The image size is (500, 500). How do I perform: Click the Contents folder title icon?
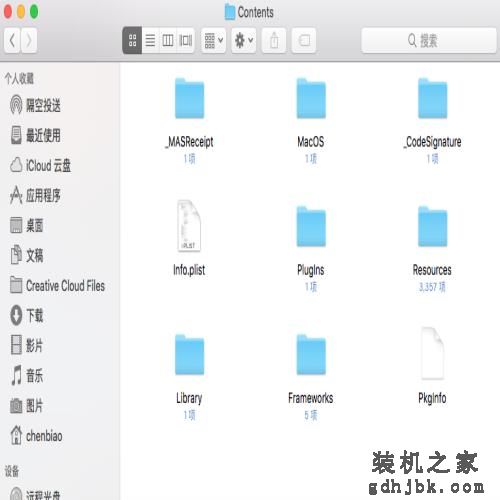(230, 12)
